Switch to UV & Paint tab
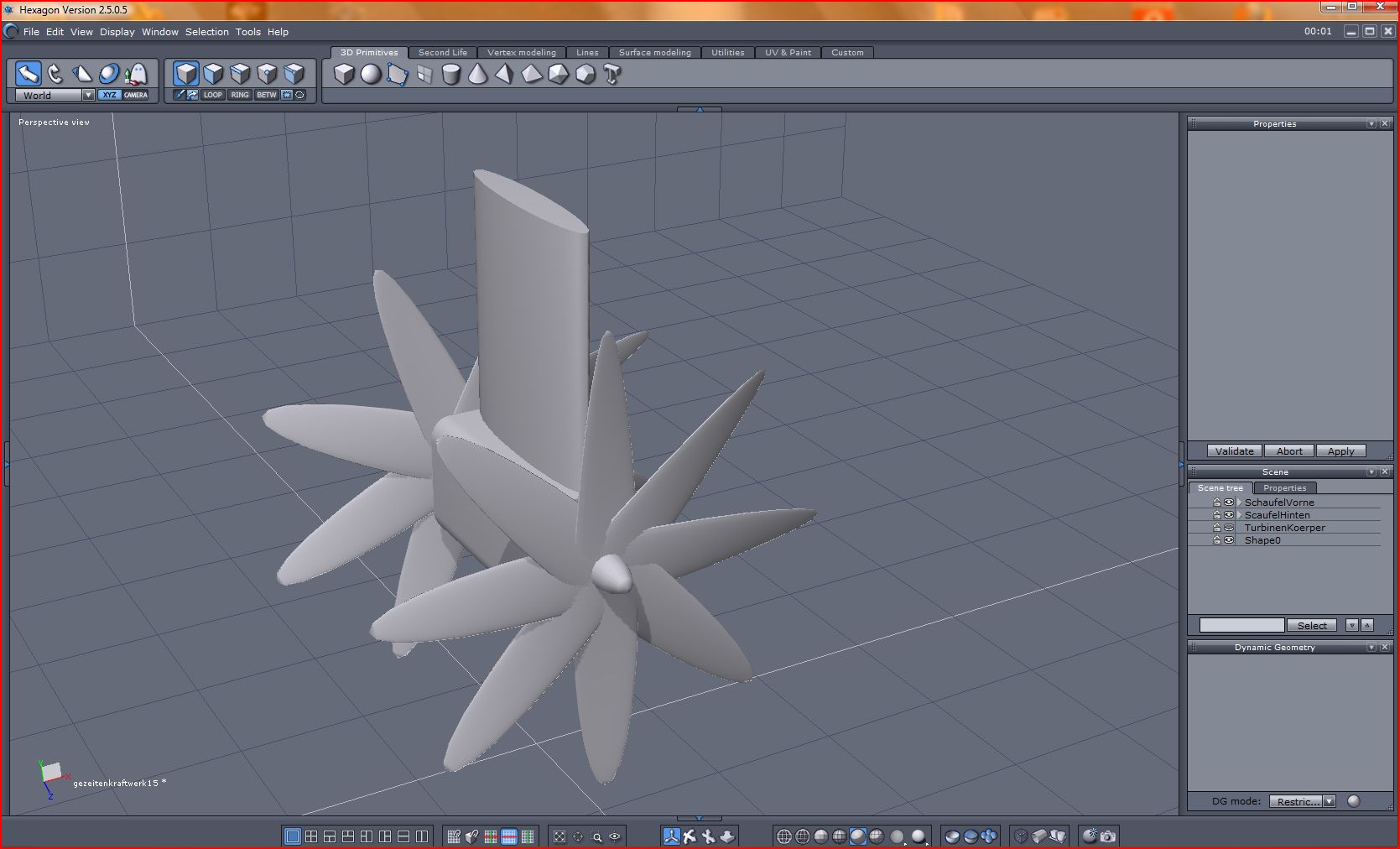Viewport: 1400px width, 849px height. coord(788,53)
